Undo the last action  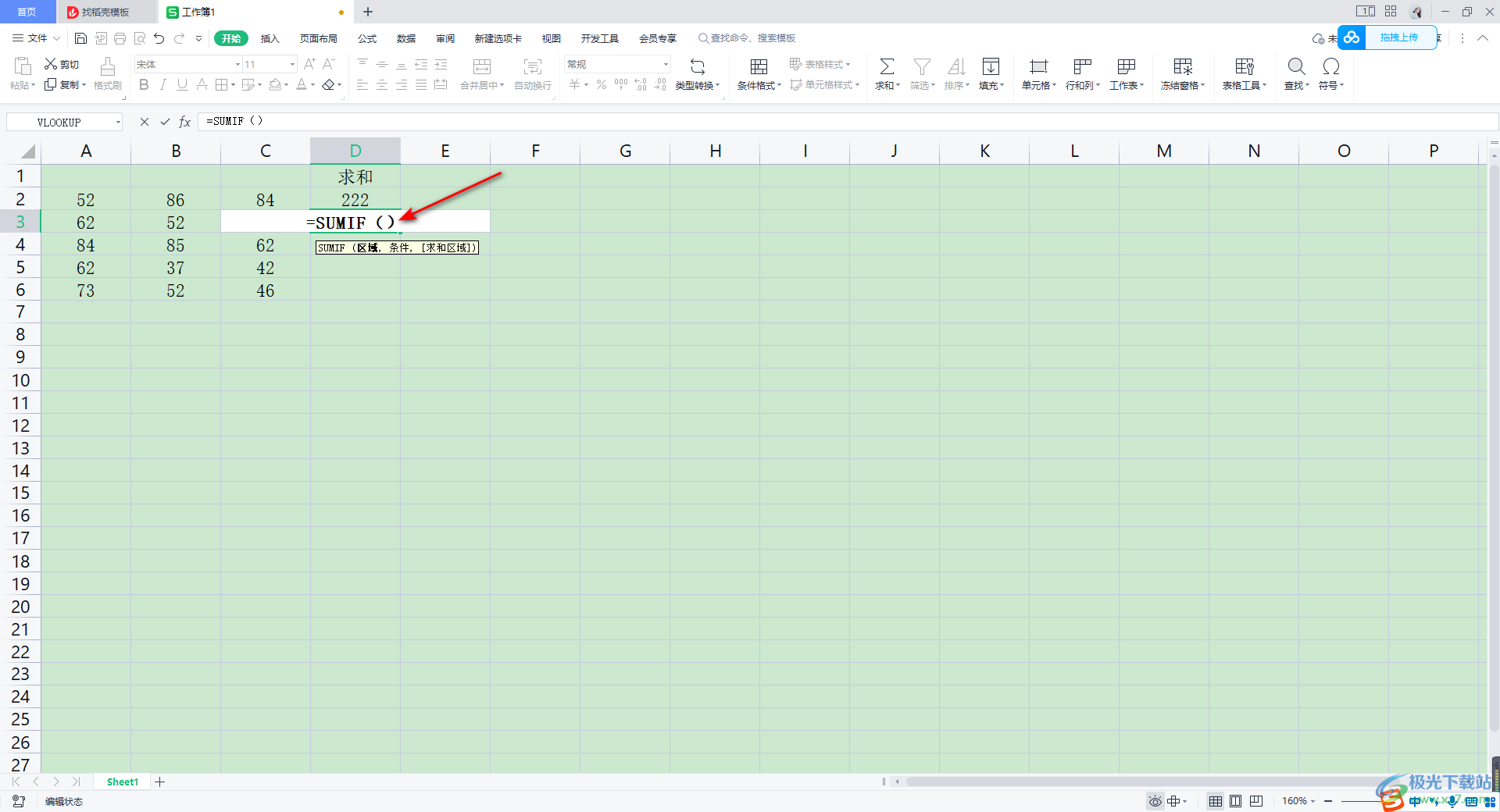(x=159, y=38)
